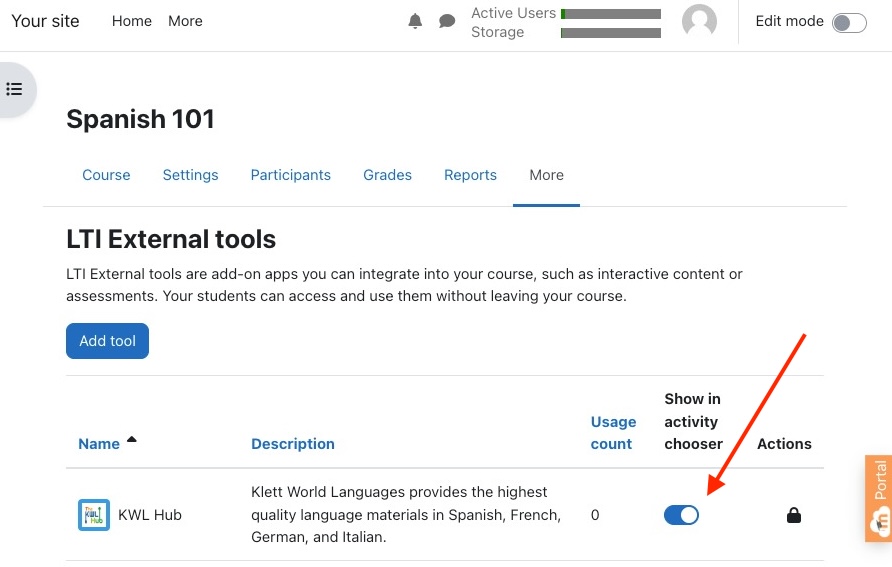Screen dimensions: 892x567
Task: Expand the More tab in course navigation
Action: (x=546, y=175)
